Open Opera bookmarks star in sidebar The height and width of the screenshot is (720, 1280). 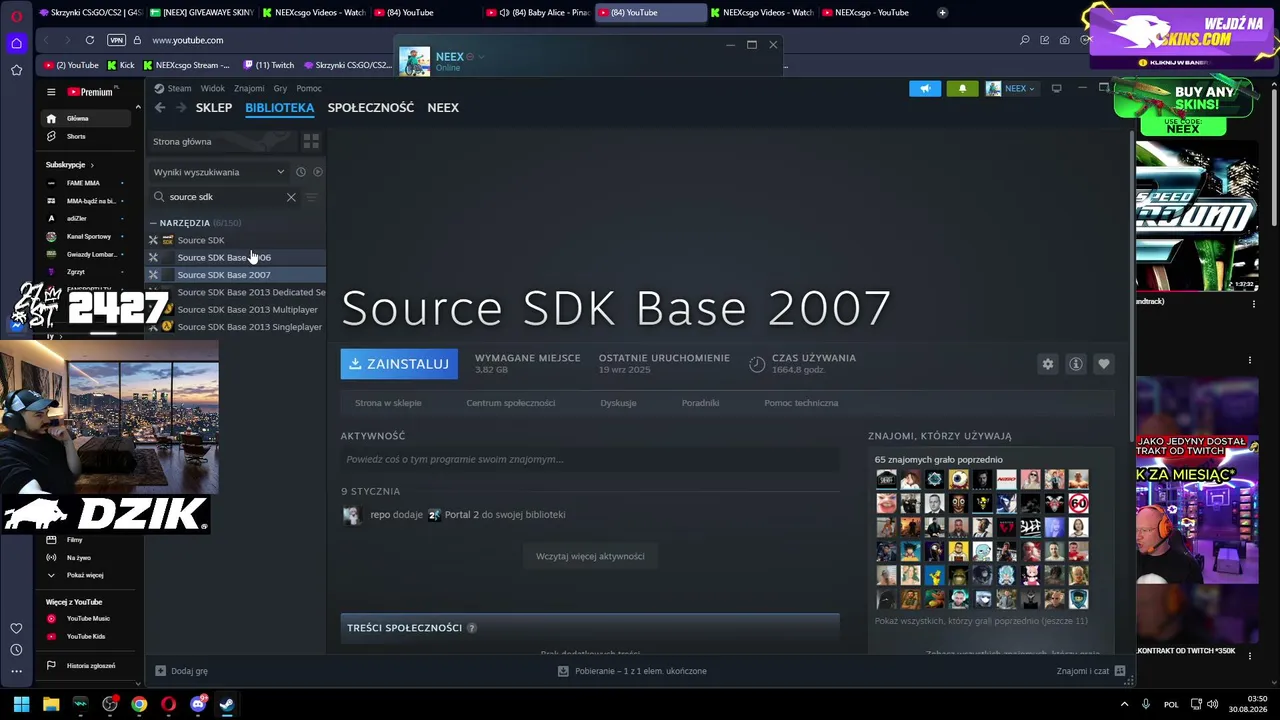16,70
